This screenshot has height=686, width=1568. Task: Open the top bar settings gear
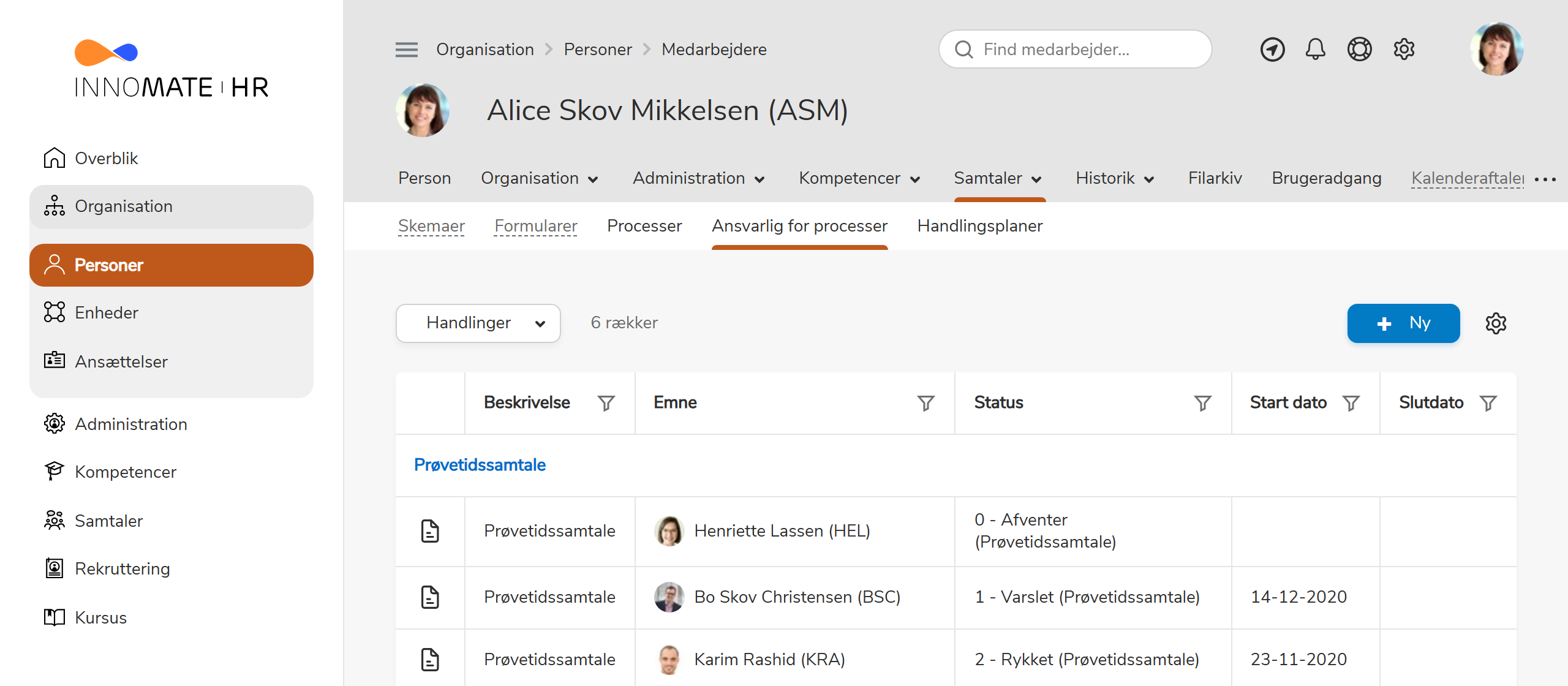[x=1404, y=49]
